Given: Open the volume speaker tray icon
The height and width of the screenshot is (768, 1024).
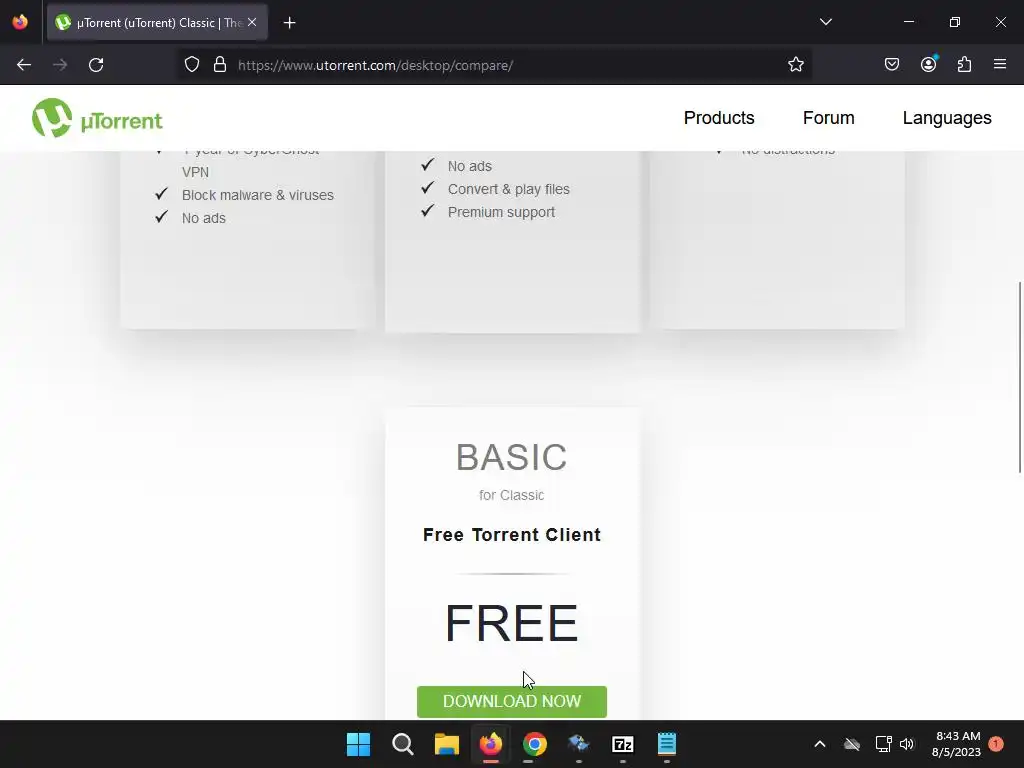Looking at the screenshot, I should 907,744.
